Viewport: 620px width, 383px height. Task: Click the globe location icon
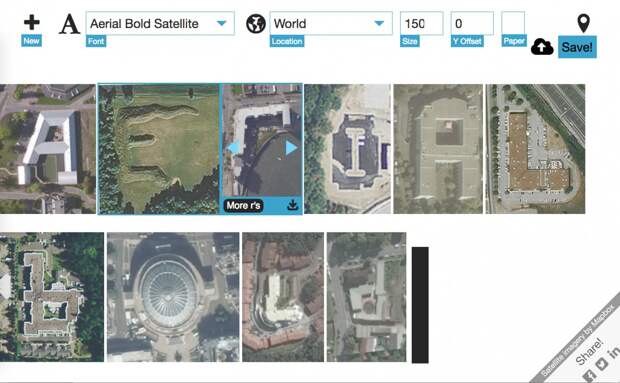(x=256, y=24)
